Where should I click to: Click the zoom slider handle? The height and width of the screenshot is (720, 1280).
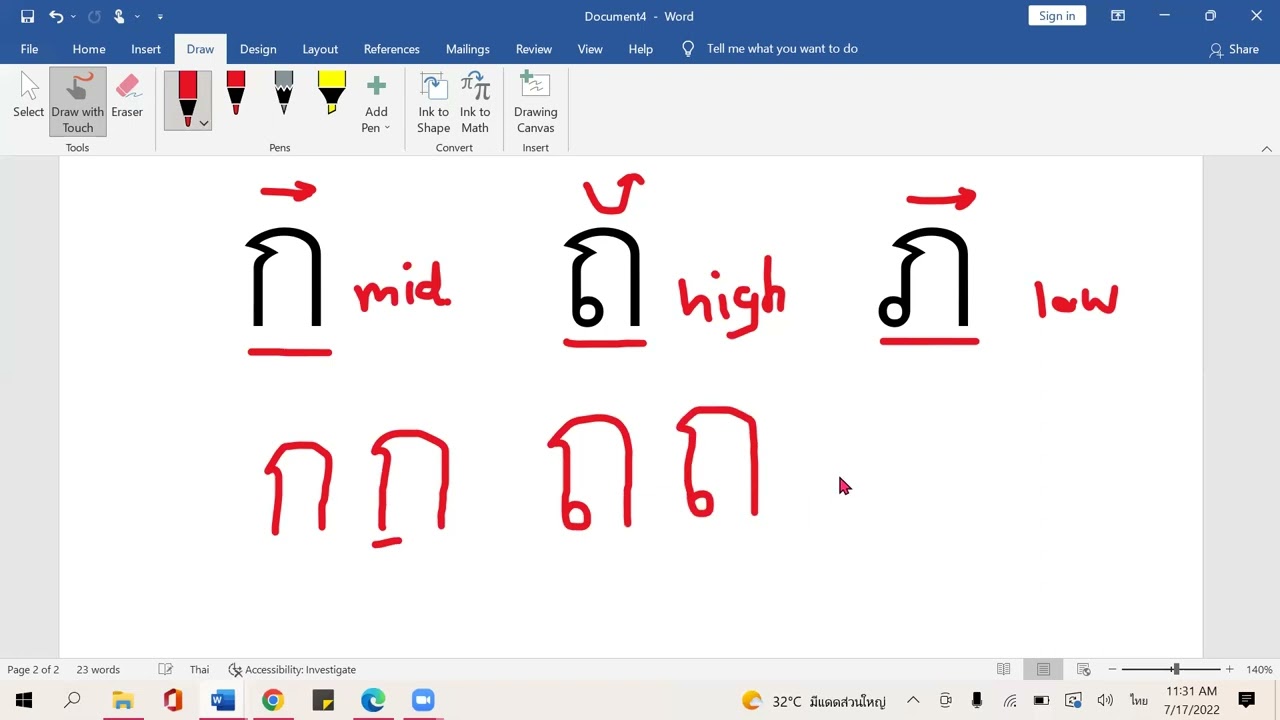pyautogui.click(x=1176, y=670)
